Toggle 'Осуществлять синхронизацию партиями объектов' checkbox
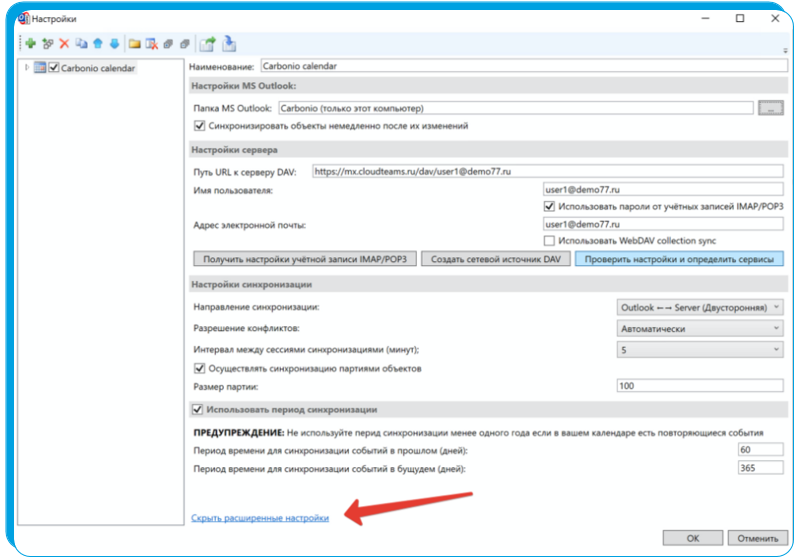Screen dimensions: 796x559 [200, 368]
